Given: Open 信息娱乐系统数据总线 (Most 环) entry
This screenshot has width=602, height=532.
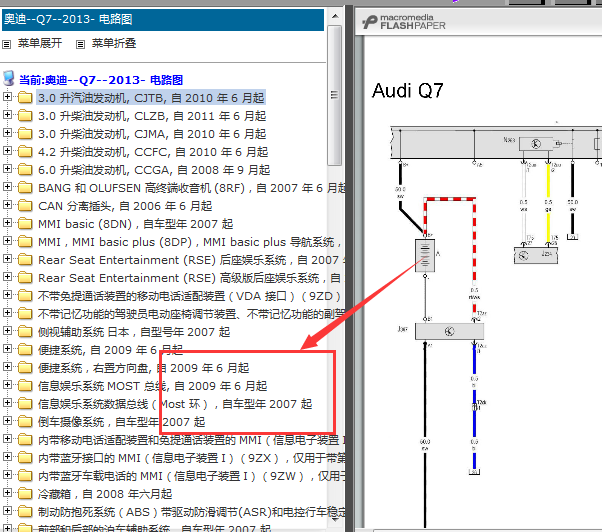Looking at the screenshot, I should click(x=175, y=404).
